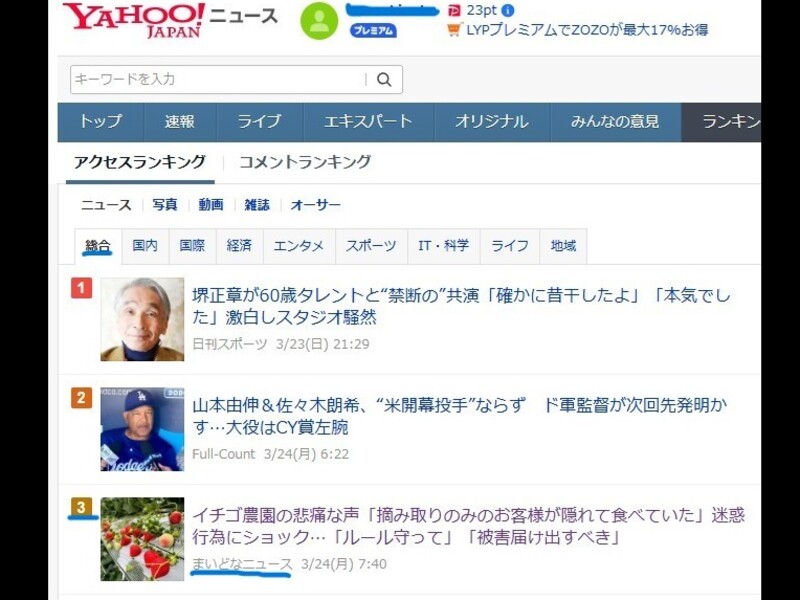Select the 写真 ranking type link
Screen dimensions: 800x600
tap(165, 205)
